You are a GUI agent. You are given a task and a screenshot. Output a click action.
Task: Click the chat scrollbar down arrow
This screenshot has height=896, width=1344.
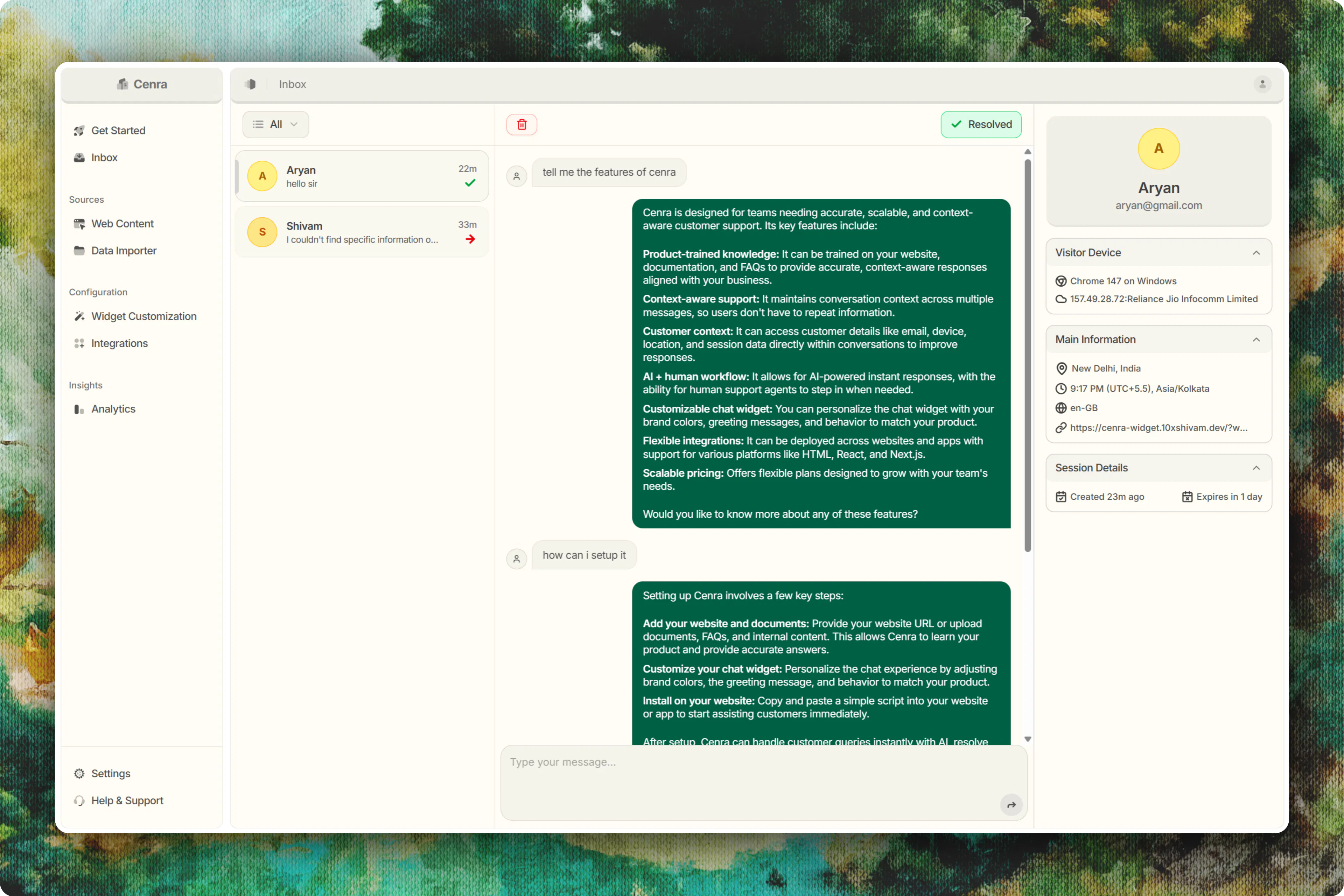[x=1028, y=740]
